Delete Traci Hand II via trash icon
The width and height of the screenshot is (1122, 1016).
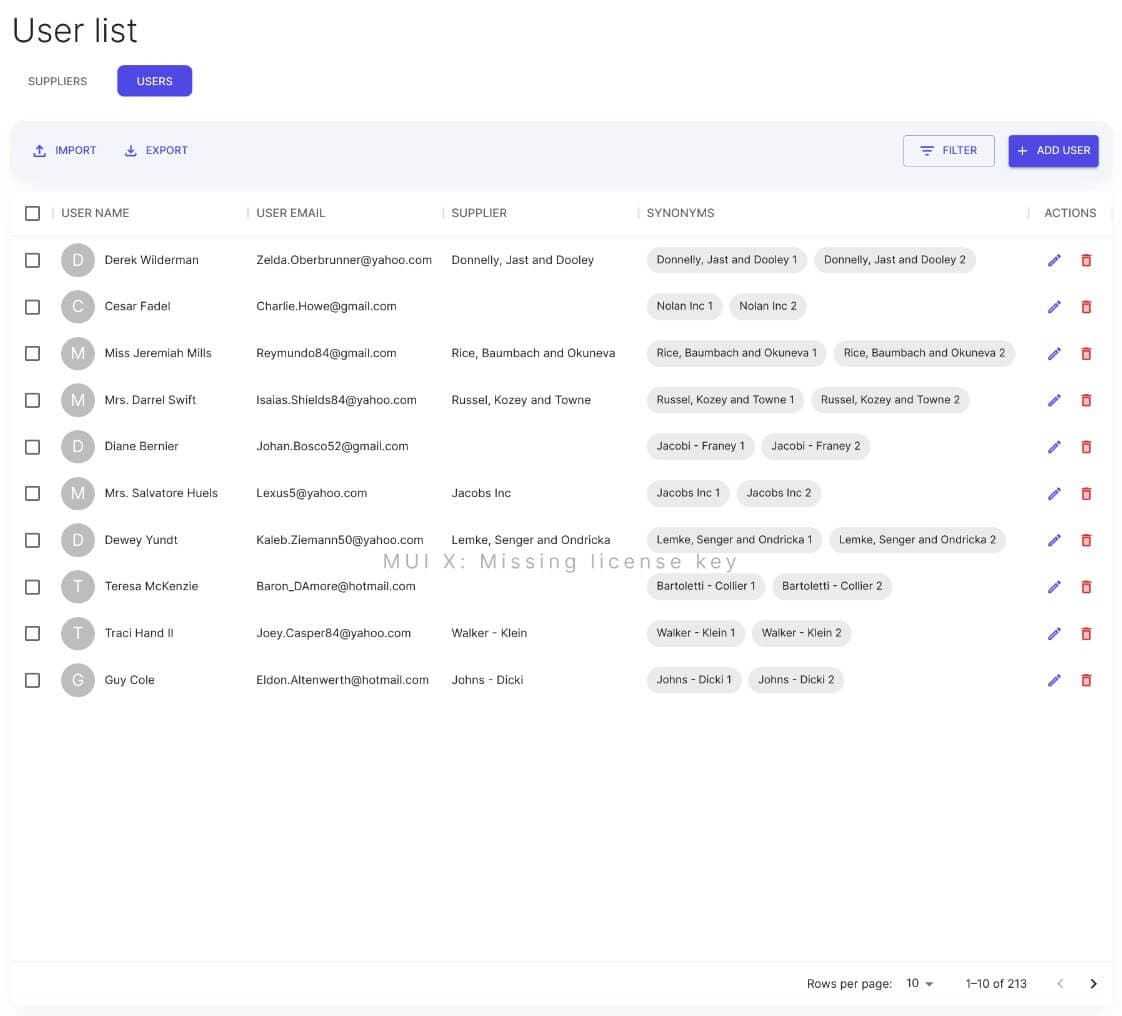pyautogui.click(x=1086, y=633)
